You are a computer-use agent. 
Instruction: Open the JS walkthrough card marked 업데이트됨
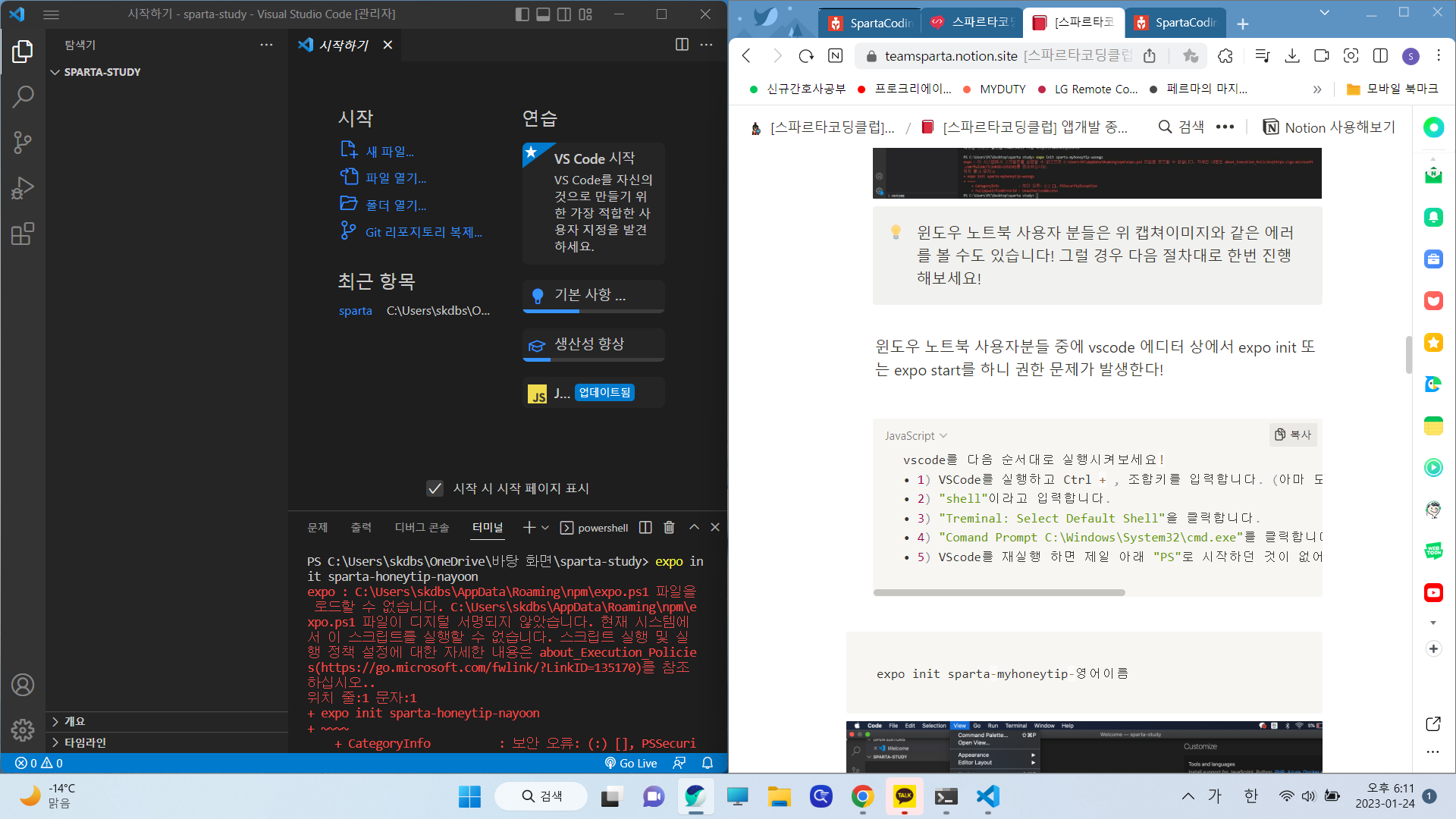[x=594, y=393]
